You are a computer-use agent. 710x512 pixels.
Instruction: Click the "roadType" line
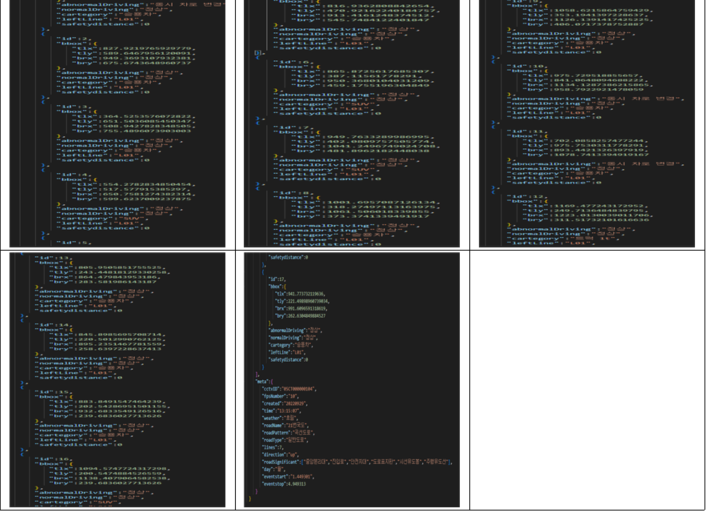coord(285,440)
